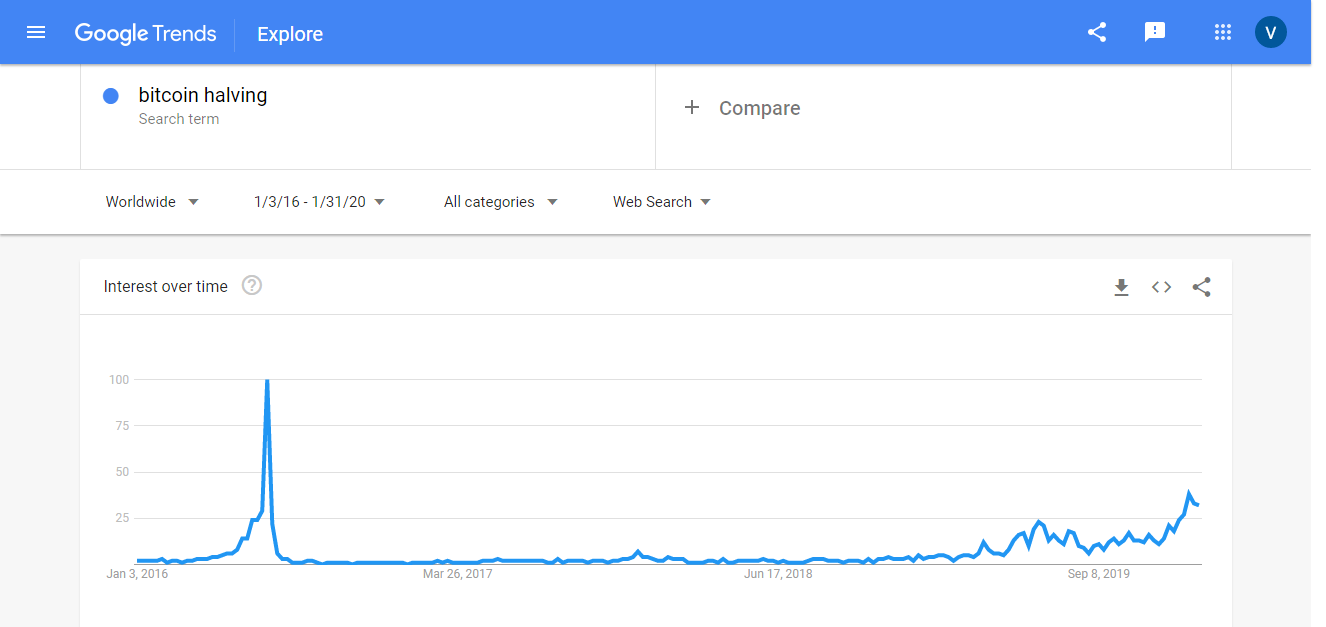Go to the Google Trends home logo

point(145,33)
